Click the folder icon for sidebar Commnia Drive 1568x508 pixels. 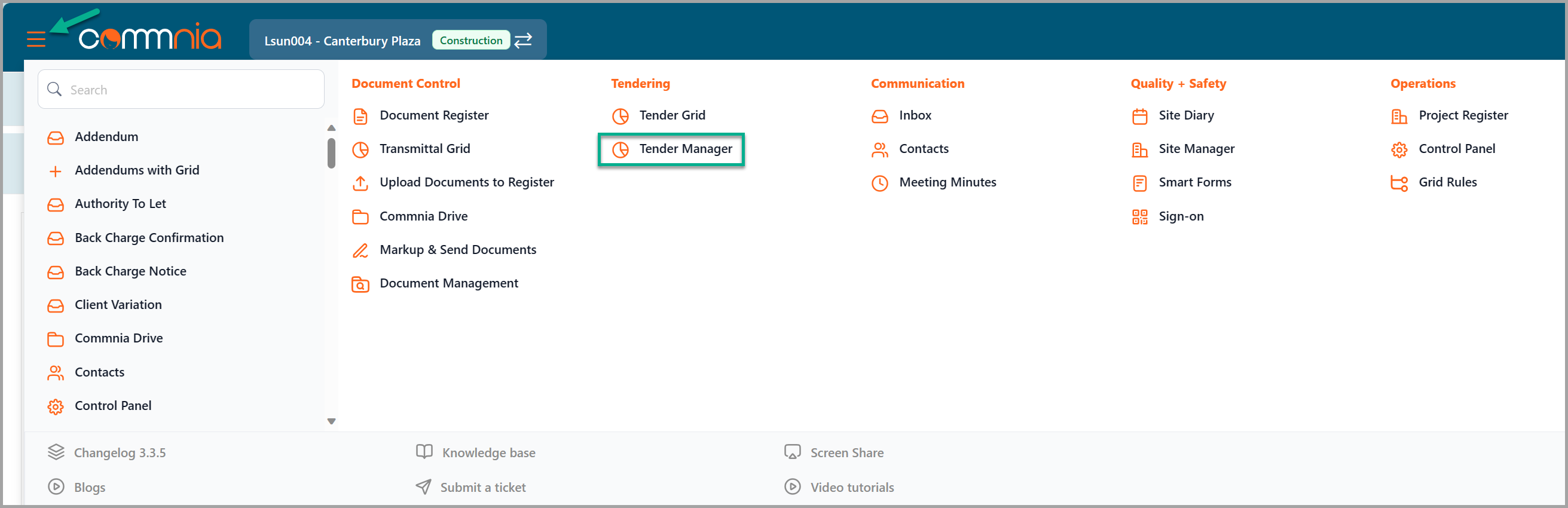pos(56,339)
